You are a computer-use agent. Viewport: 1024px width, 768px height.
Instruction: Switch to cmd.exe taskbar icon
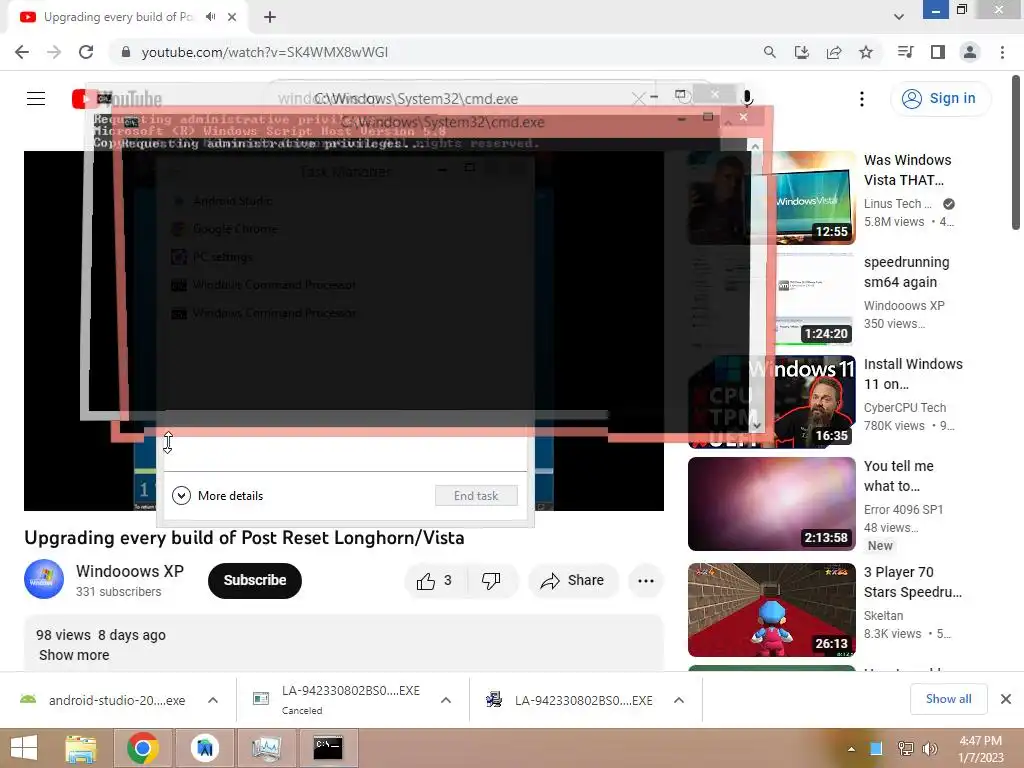coord(328,748)
